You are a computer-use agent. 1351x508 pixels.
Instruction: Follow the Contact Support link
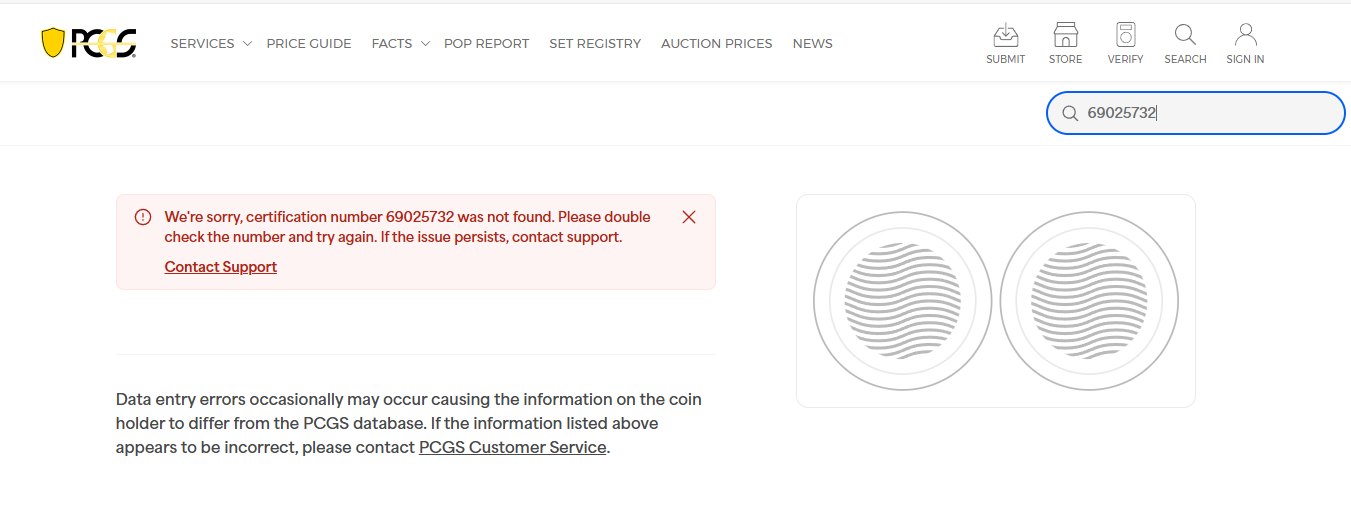(x=220, y=267)
